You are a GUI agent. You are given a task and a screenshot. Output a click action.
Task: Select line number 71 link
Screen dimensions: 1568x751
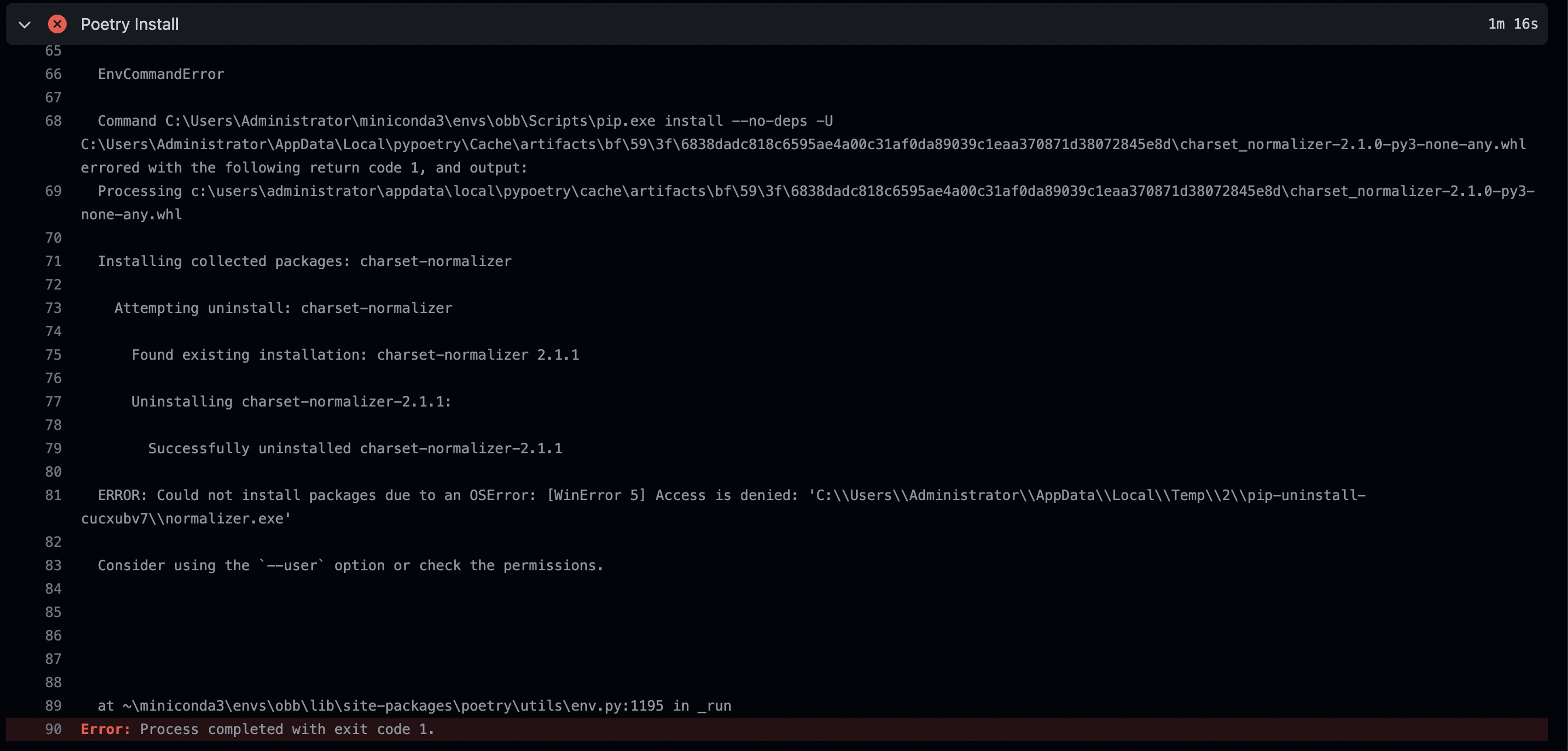coord(53,261)
